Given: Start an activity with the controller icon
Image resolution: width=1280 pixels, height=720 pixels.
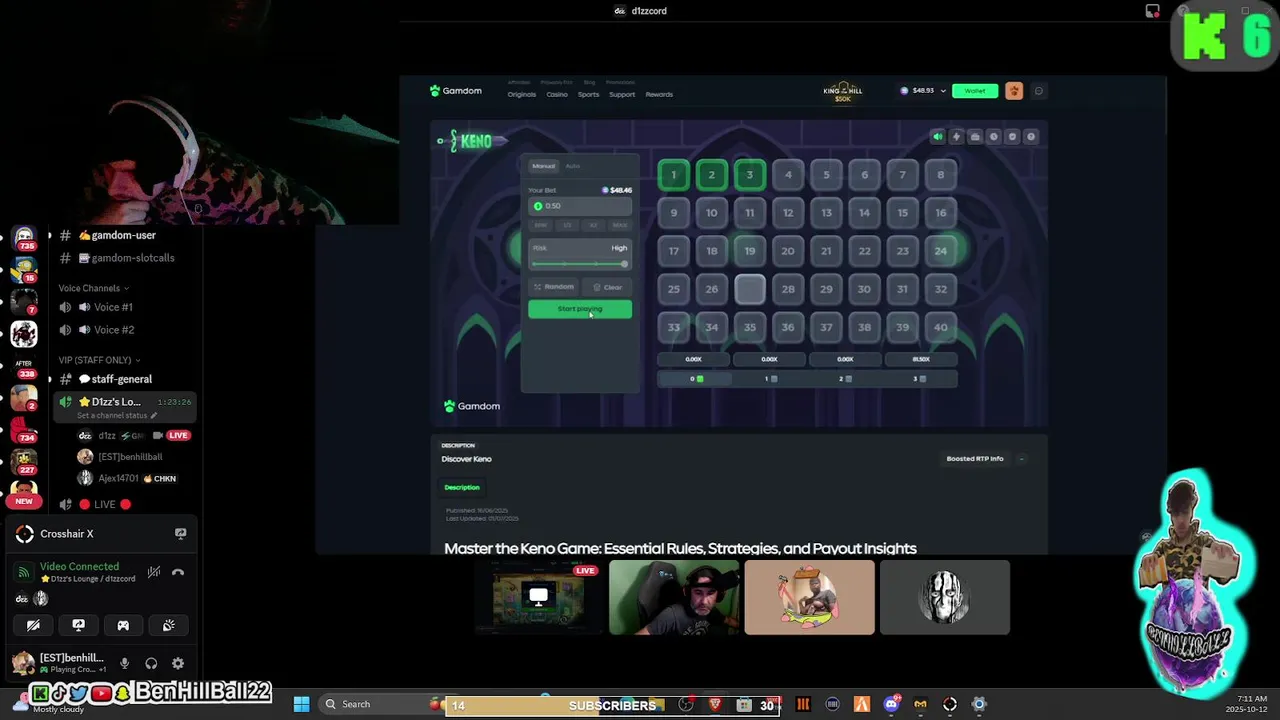Looking at the screenshot, I should click(123, 625).
